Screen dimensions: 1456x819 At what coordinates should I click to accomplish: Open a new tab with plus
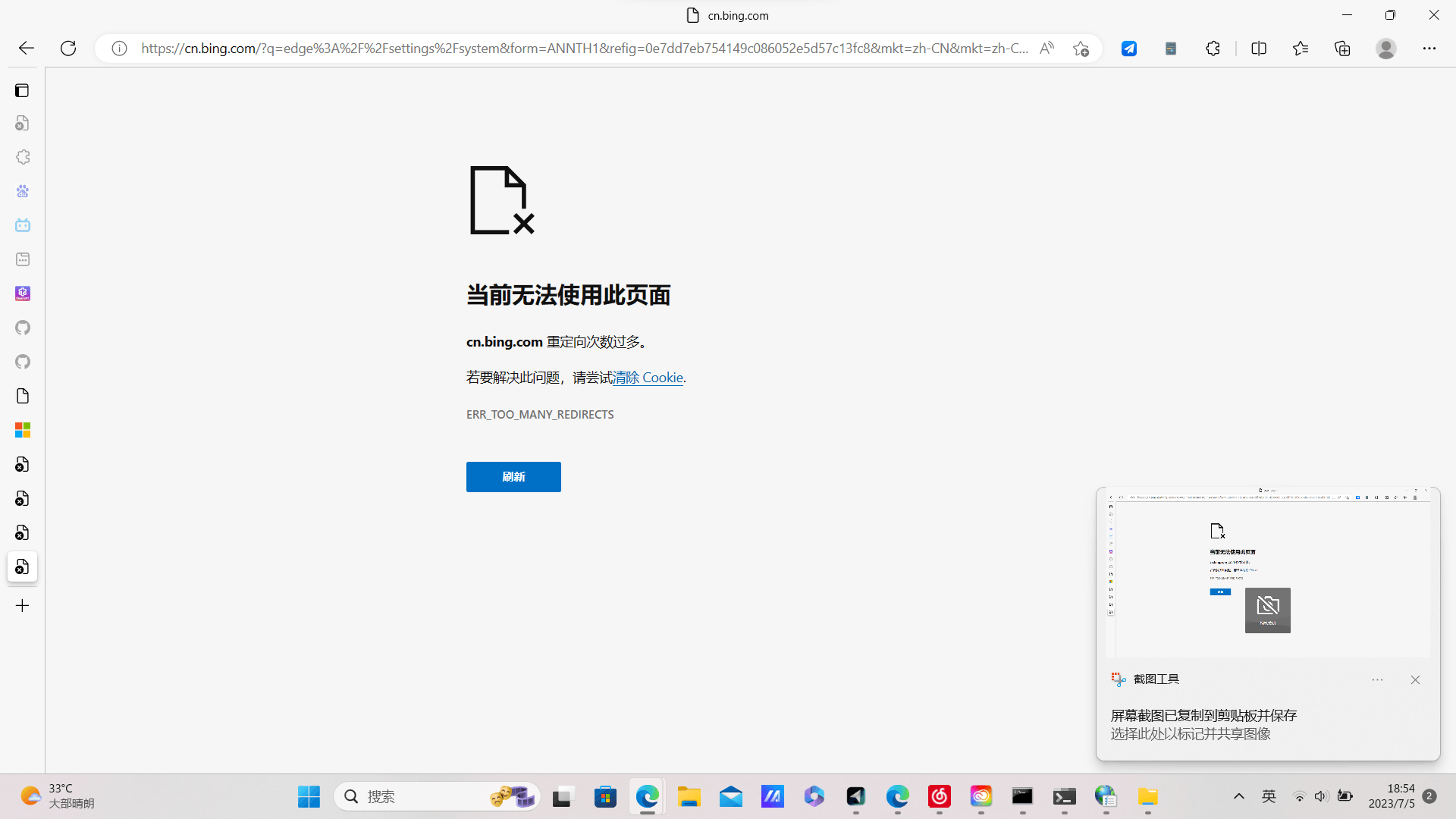pos(22,605)
